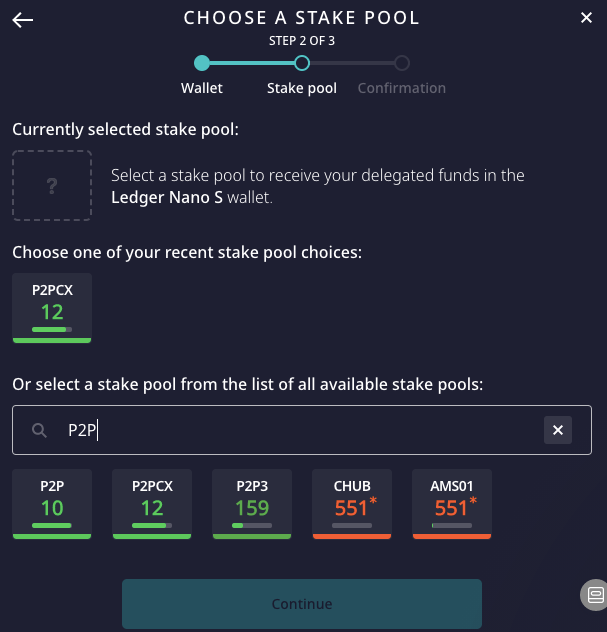Image resolution: width=607 pixels, height=632 pixels.
Task: Close the stake pool dialog
Action: coord(586,17)
